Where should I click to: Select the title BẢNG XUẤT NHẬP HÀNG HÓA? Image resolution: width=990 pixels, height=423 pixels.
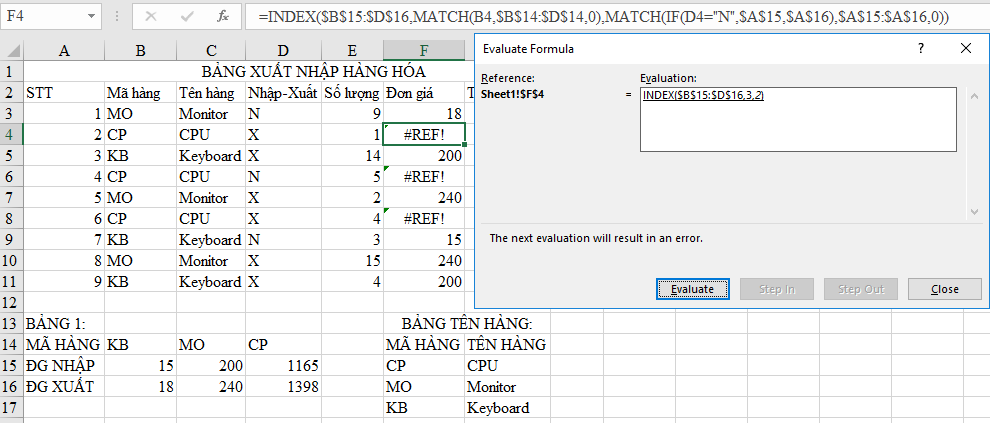click(313, 71)
